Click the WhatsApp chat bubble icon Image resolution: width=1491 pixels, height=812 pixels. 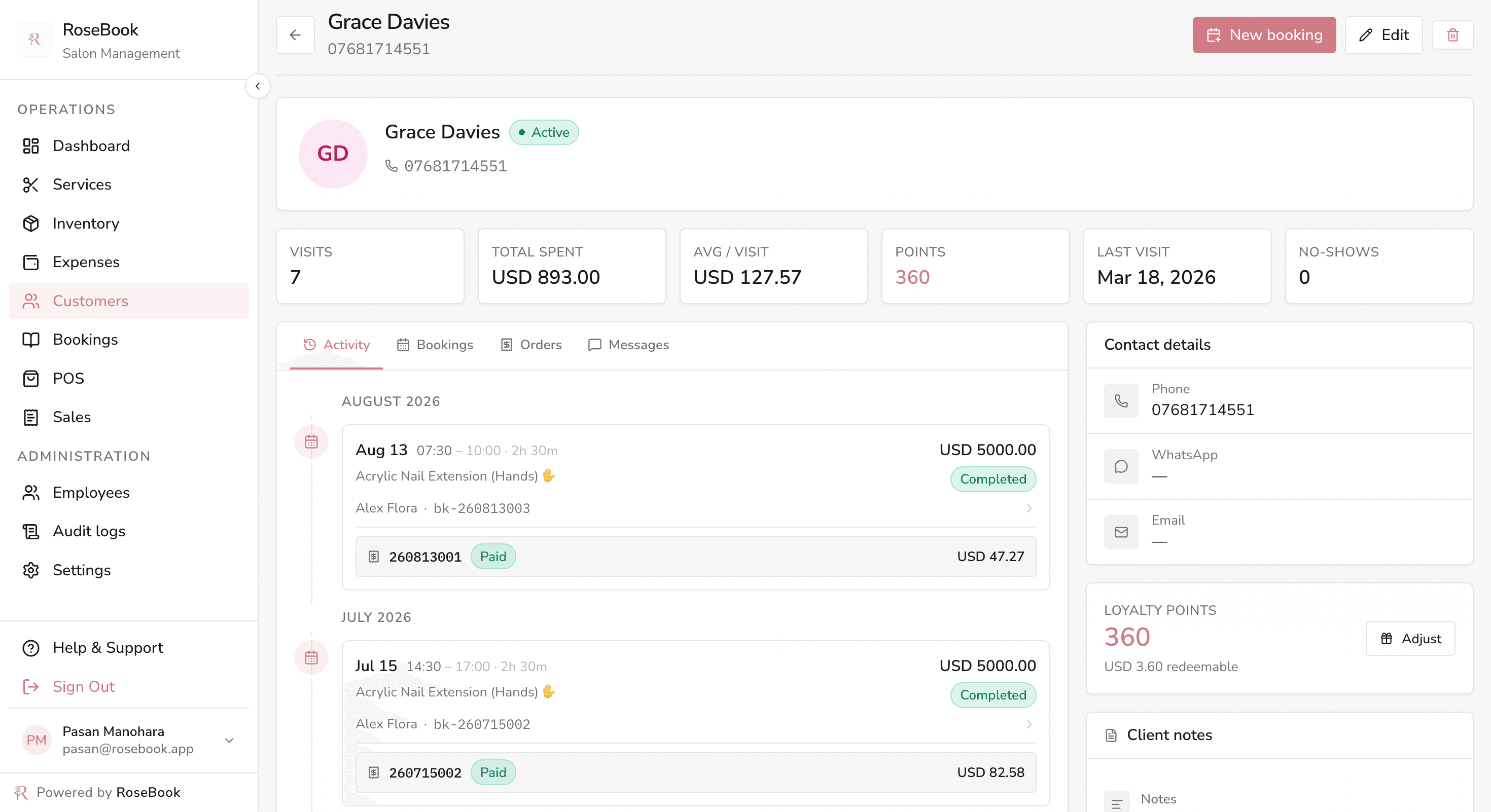click(1121, 466)
